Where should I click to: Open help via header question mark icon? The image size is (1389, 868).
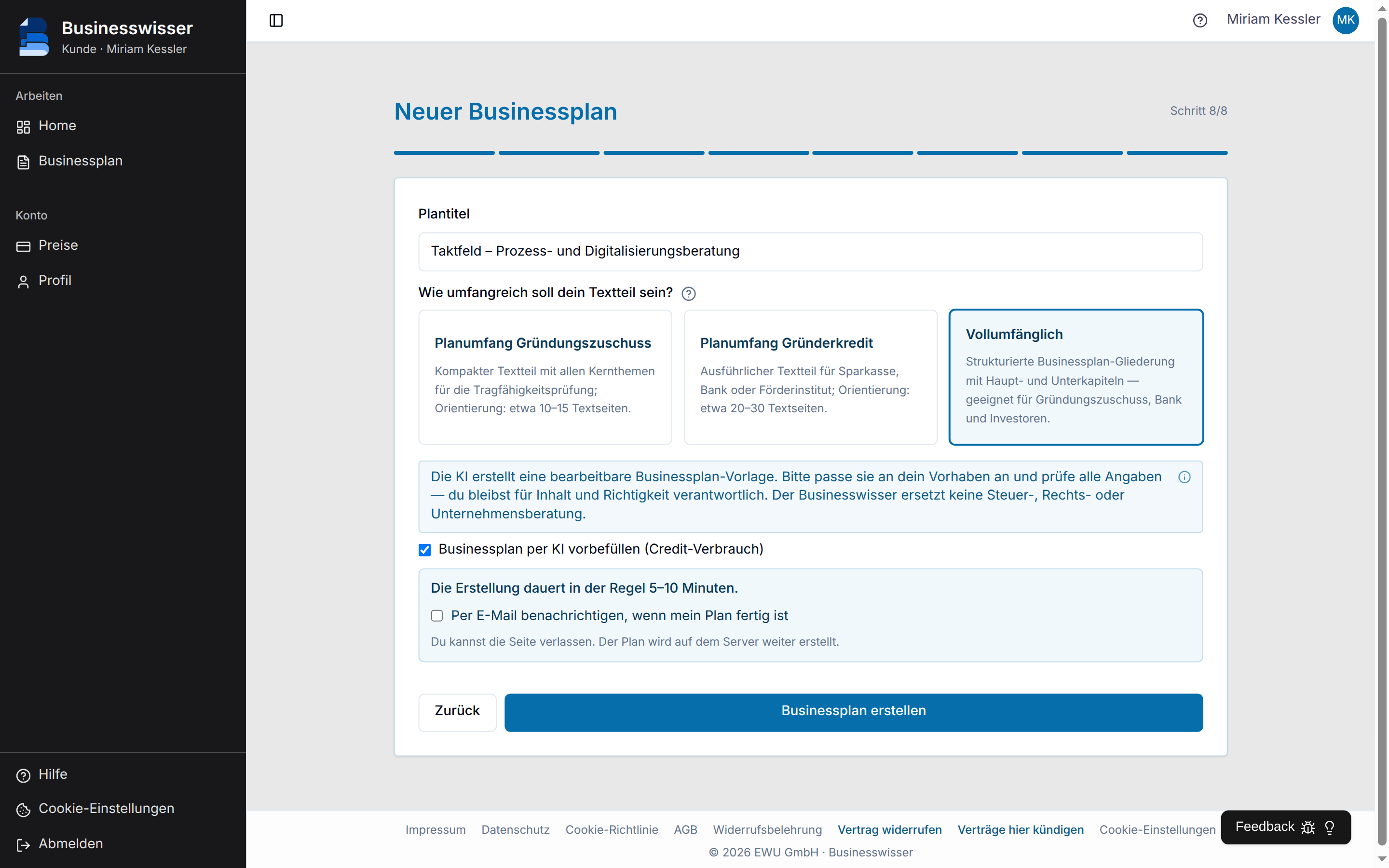(1199, 21)
